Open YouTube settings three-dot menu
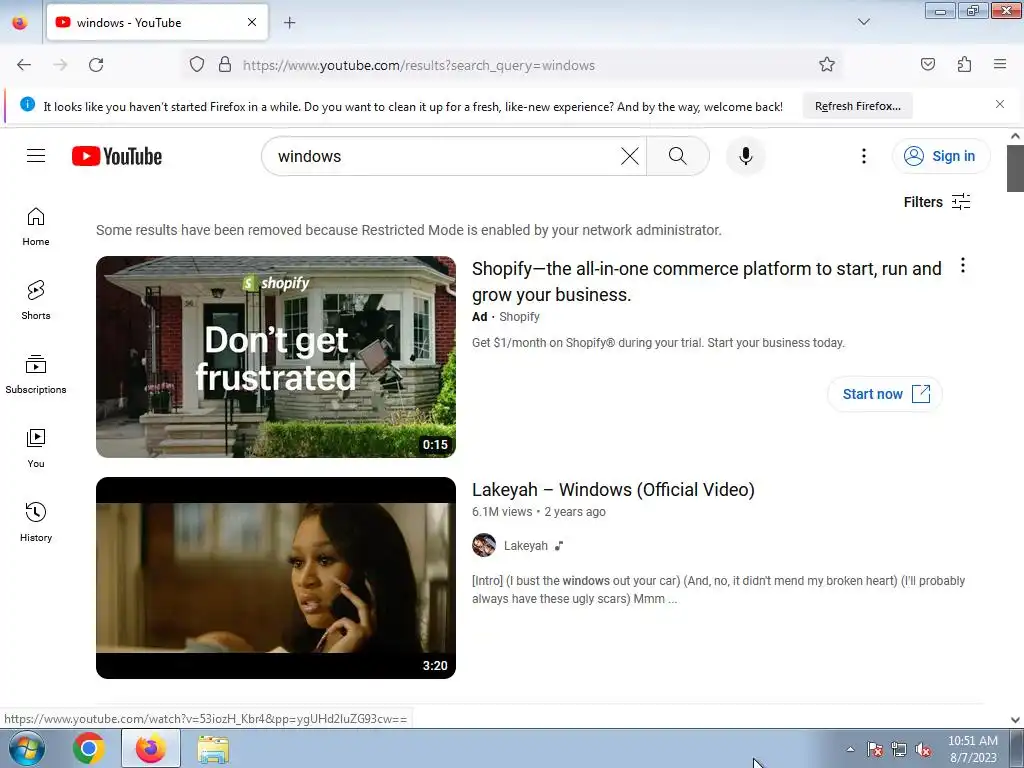 863,156
